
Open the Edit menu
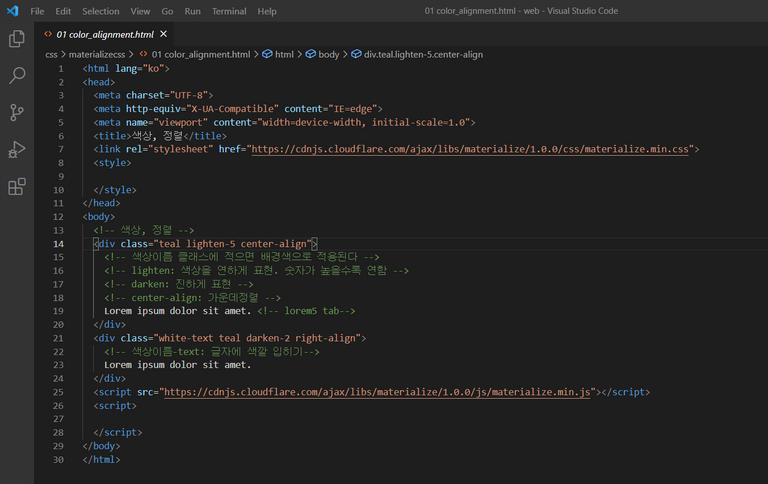63,11
